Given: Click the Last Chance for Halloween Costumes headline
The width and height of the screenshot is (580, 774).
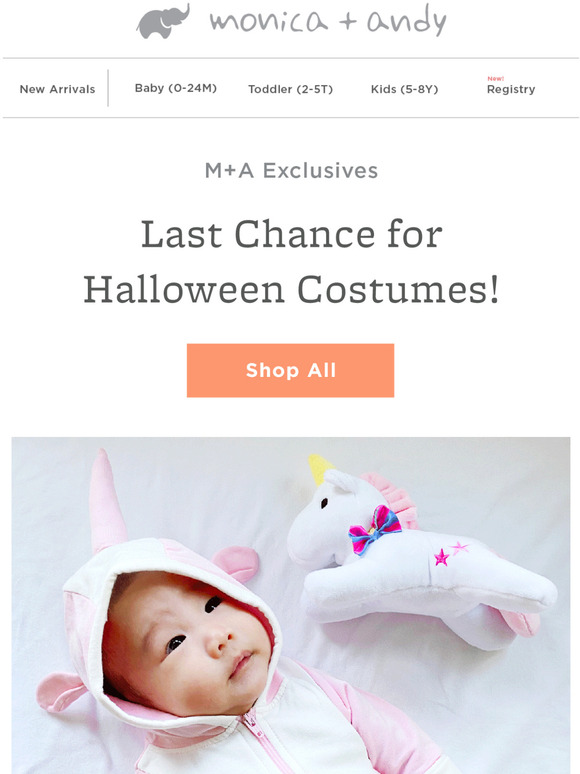Looking at the screenshot, I should click(x=291, y=262).
